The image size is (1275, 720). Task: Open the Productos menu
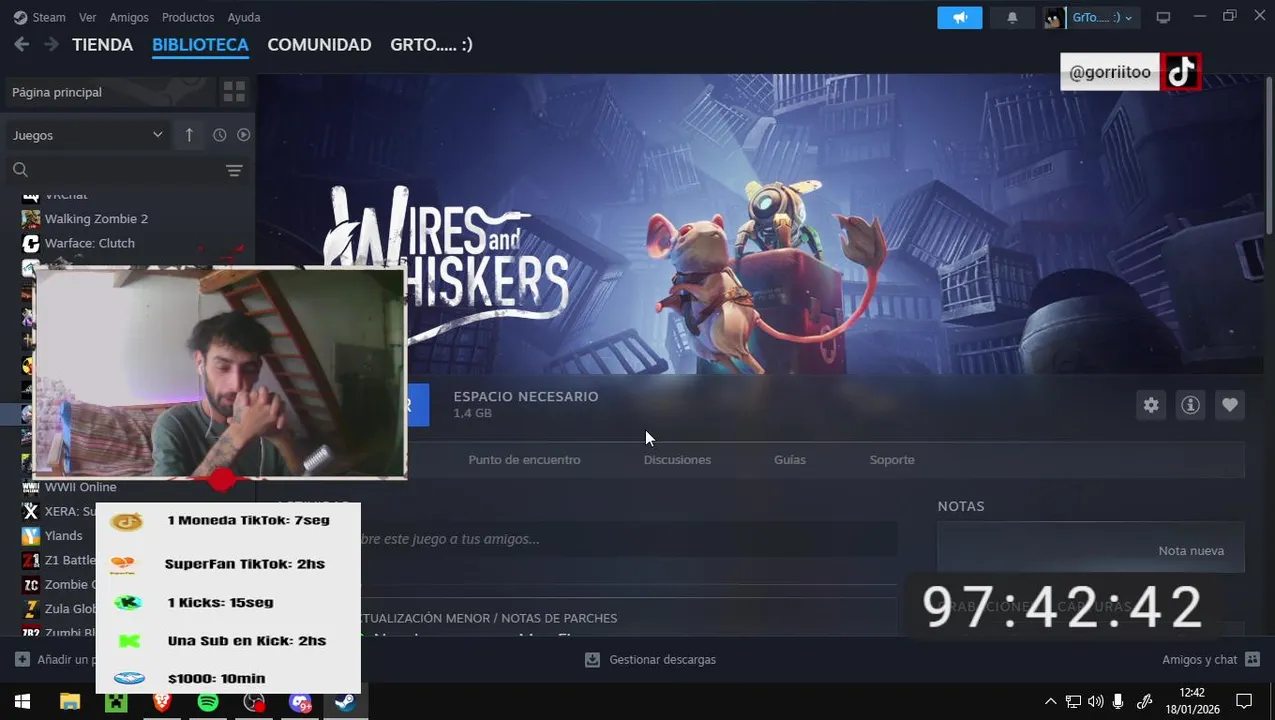pyautogui.click(x=188, y=17)
